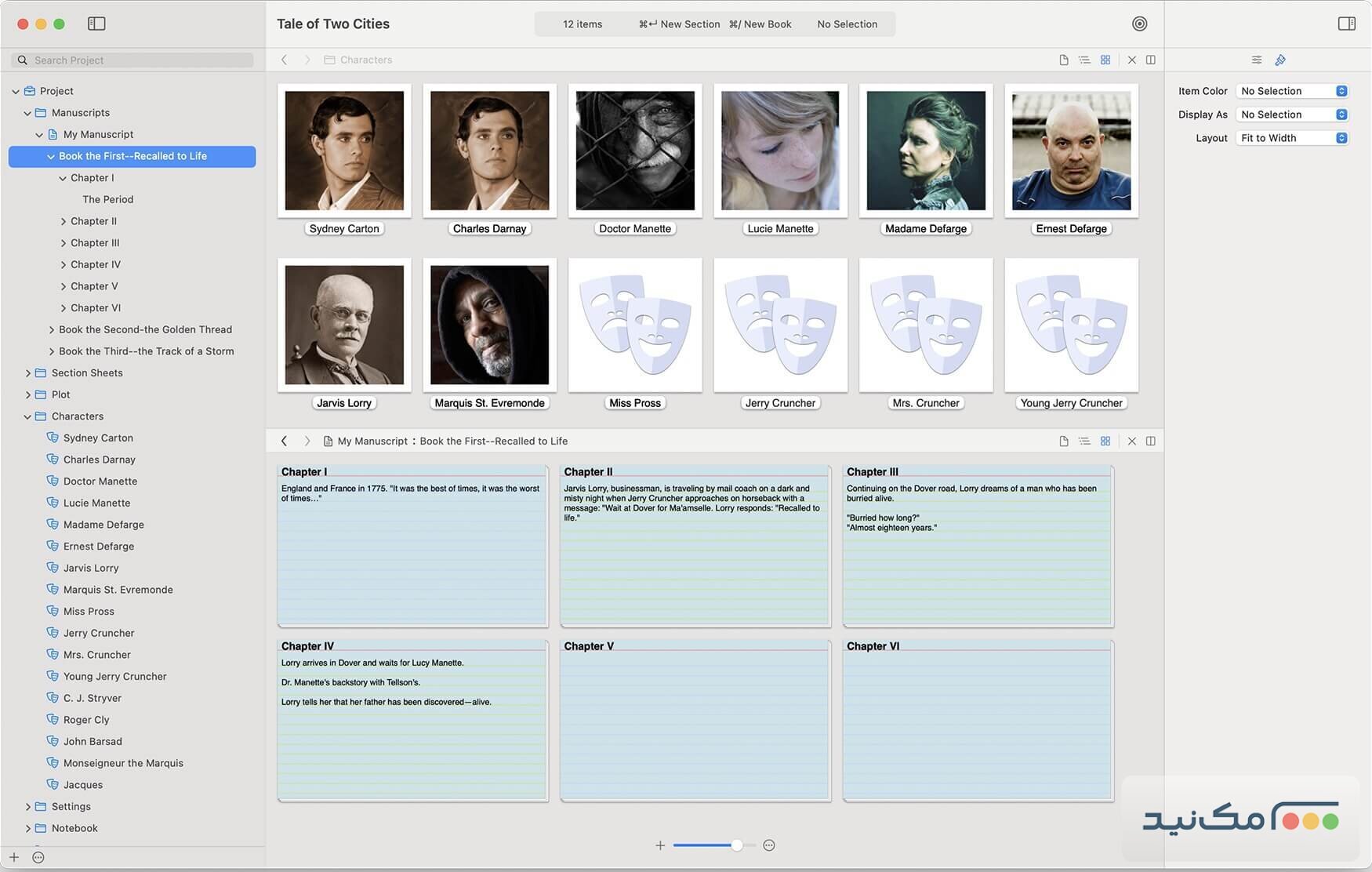Select the paintbrush appearance inspector tab

tap(1280, 60)
